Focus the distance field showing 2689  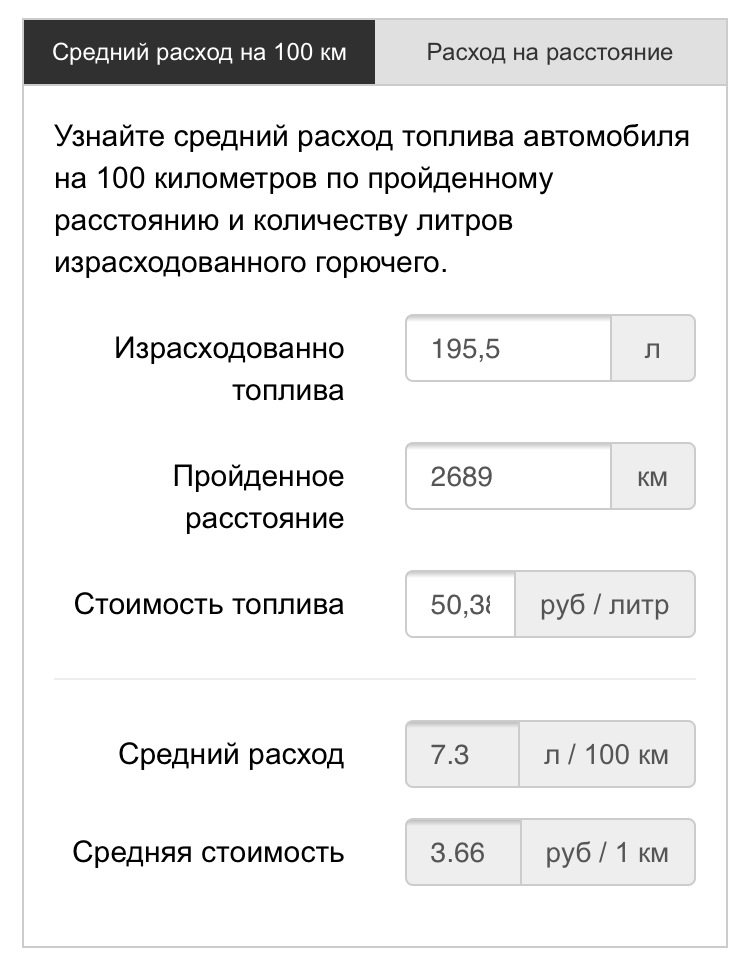[x=508, y=476]
